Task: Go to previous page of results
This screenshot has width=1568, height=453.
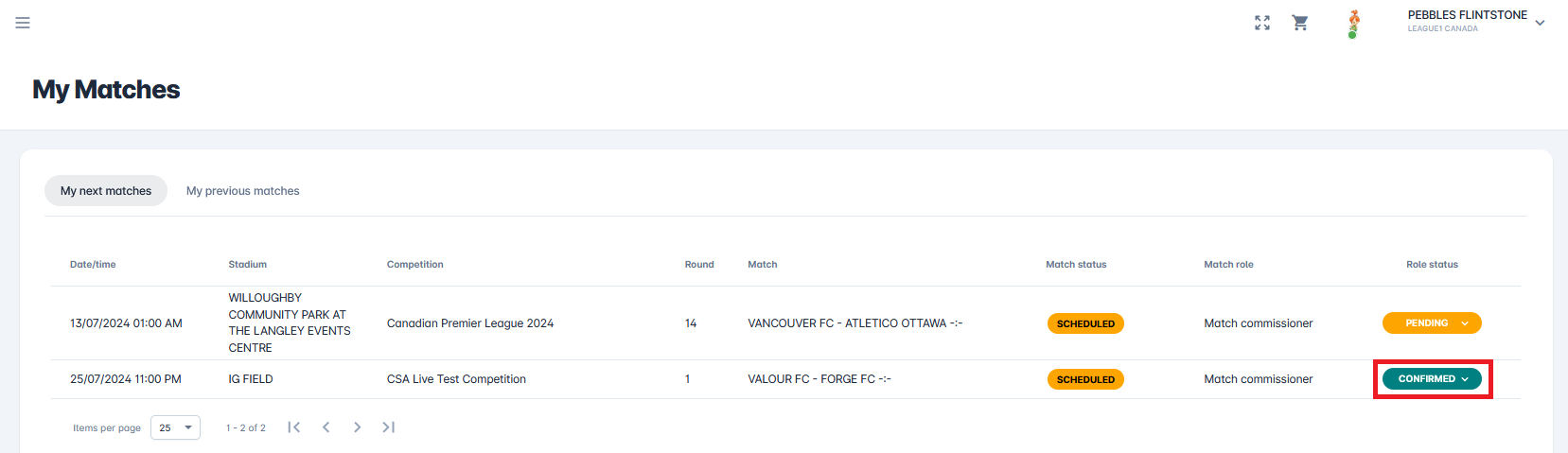Action: 326,427
